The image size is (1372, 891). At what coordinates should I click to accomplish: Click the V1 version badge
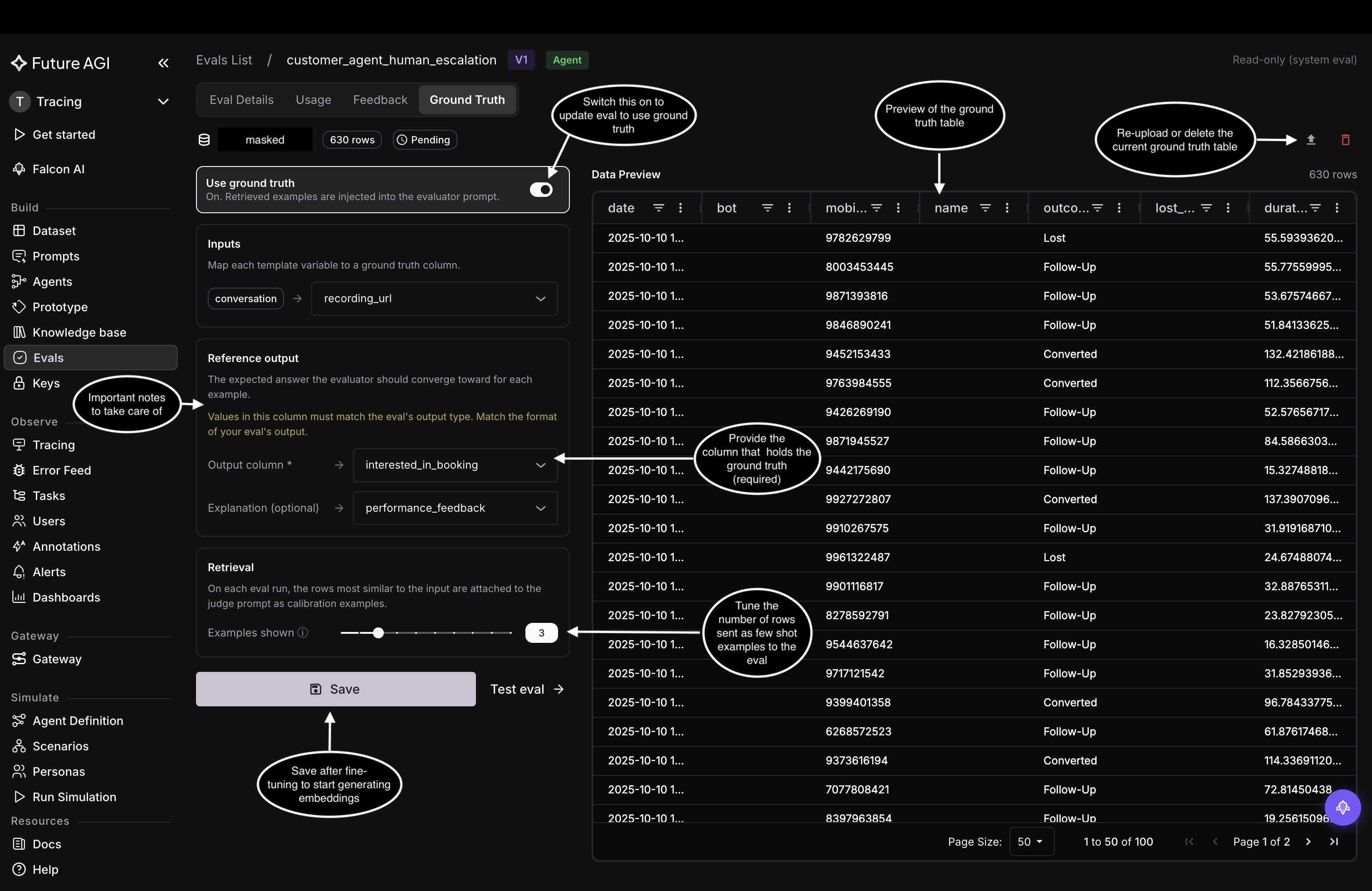521,59
